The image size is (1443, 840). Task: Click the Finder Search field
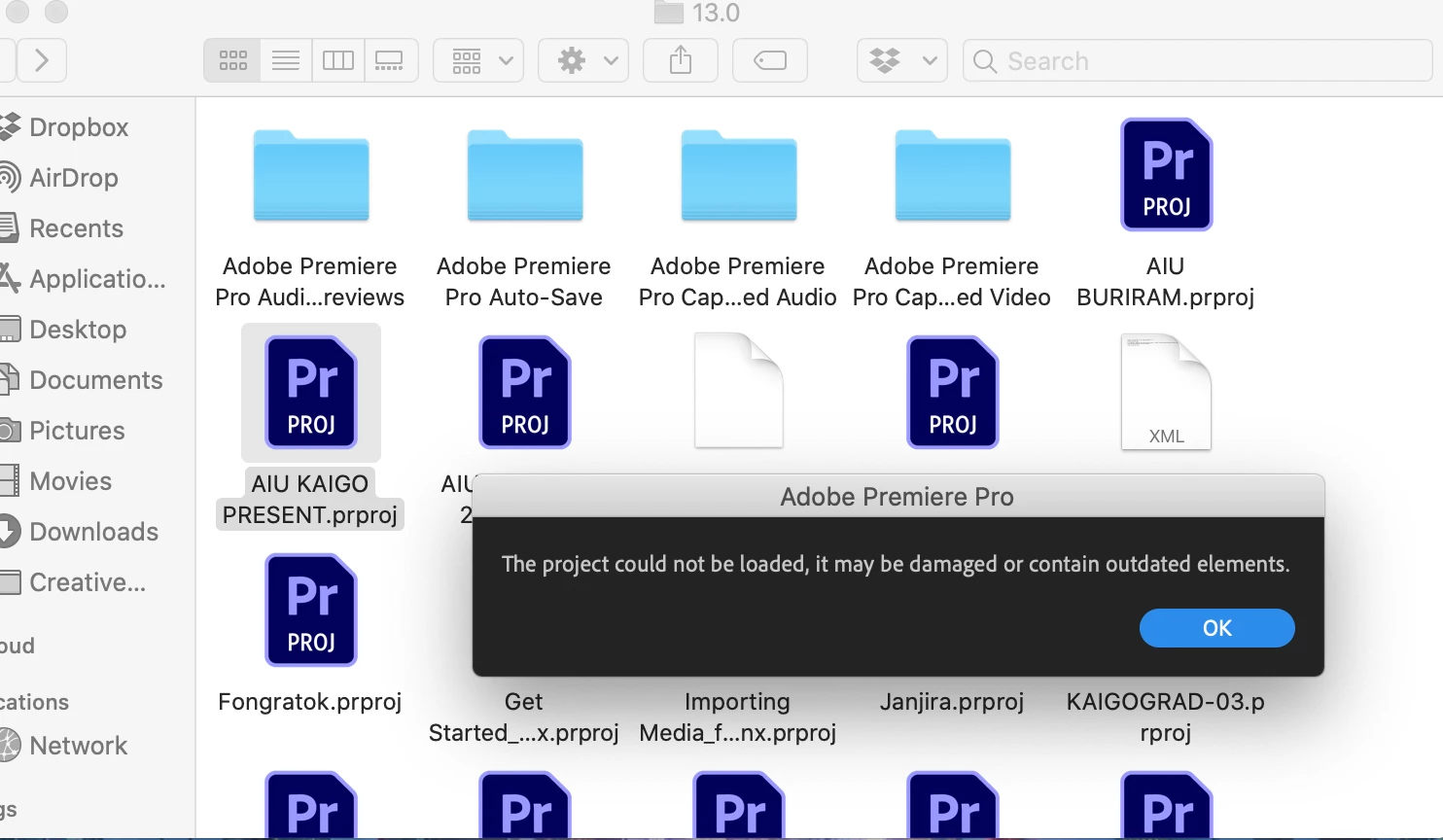[1198, 61]
